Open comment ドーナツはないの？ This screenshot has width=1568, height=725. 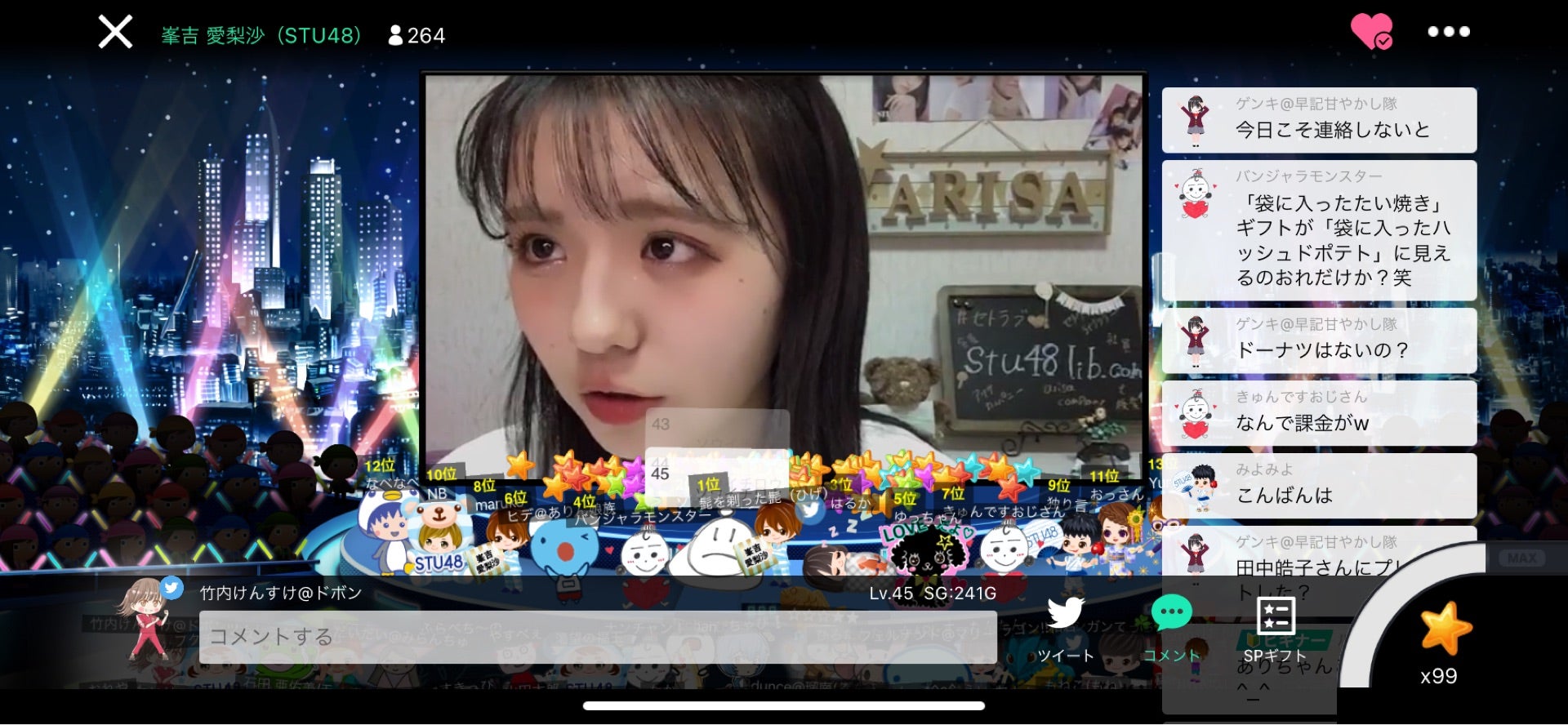click(x=1319, y=340)
